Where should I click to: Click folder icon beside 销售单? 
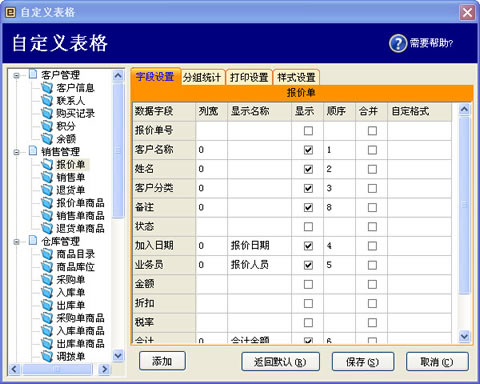pos(47,177)
